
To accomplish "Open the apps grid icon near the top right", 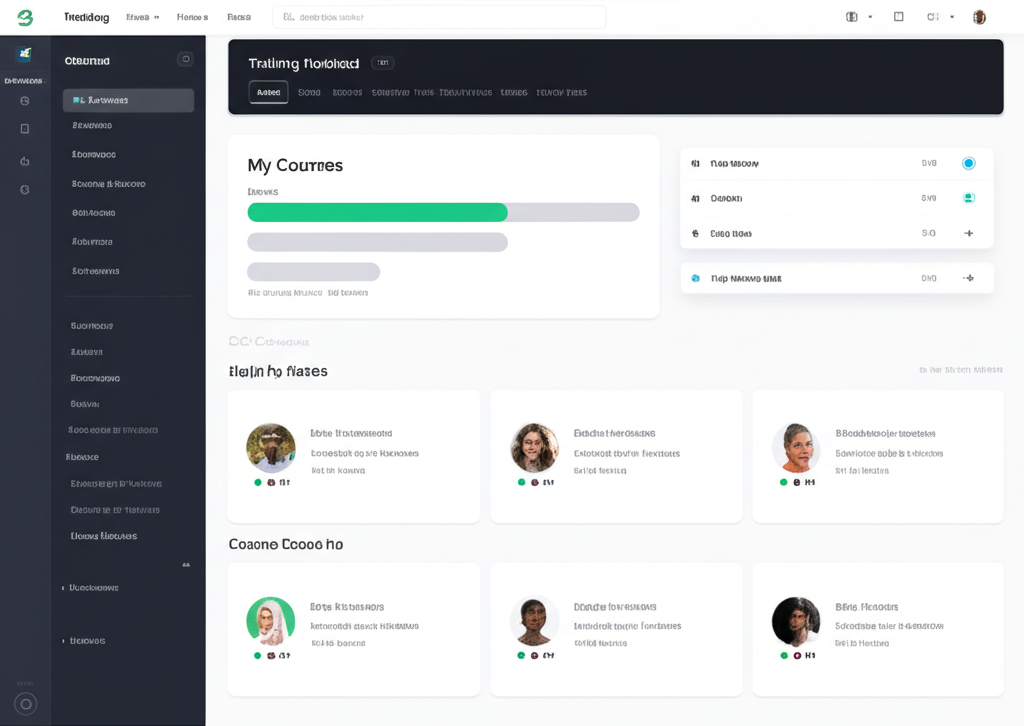I will click(x=898, y=17).
